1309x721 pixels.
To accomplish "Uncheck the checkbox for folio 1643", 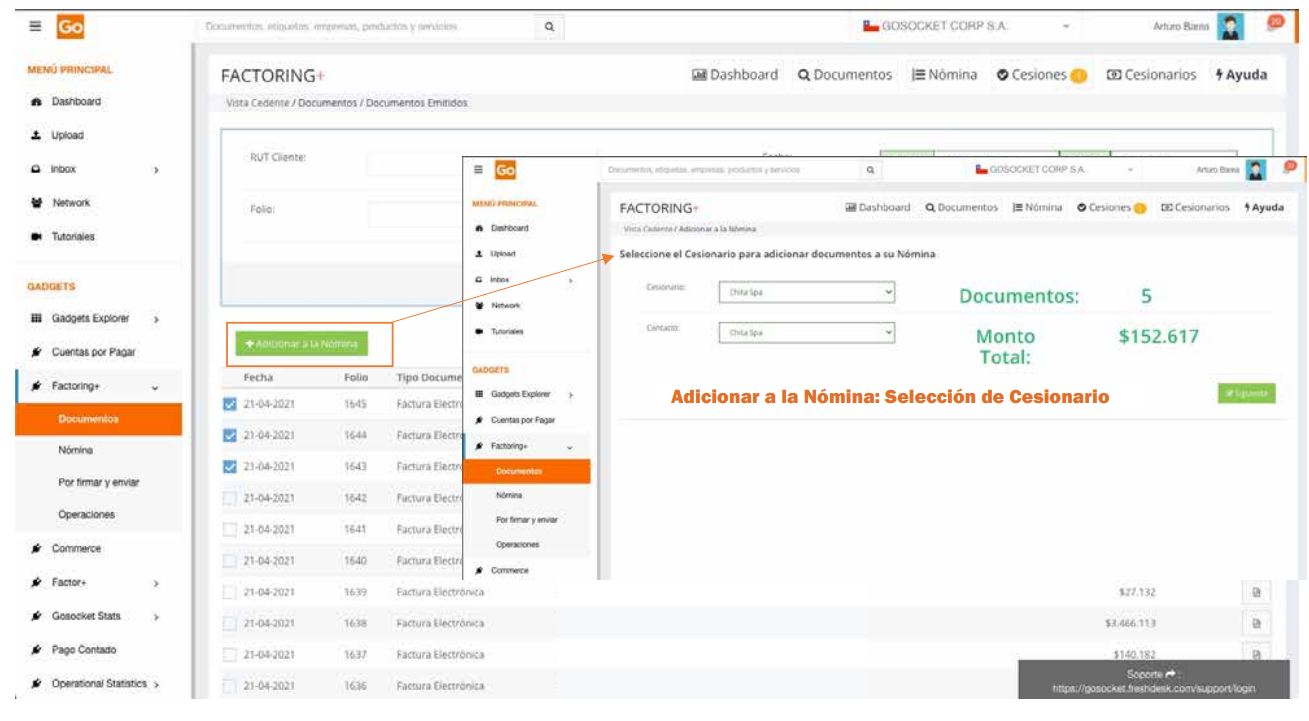I will coord(230,466).
